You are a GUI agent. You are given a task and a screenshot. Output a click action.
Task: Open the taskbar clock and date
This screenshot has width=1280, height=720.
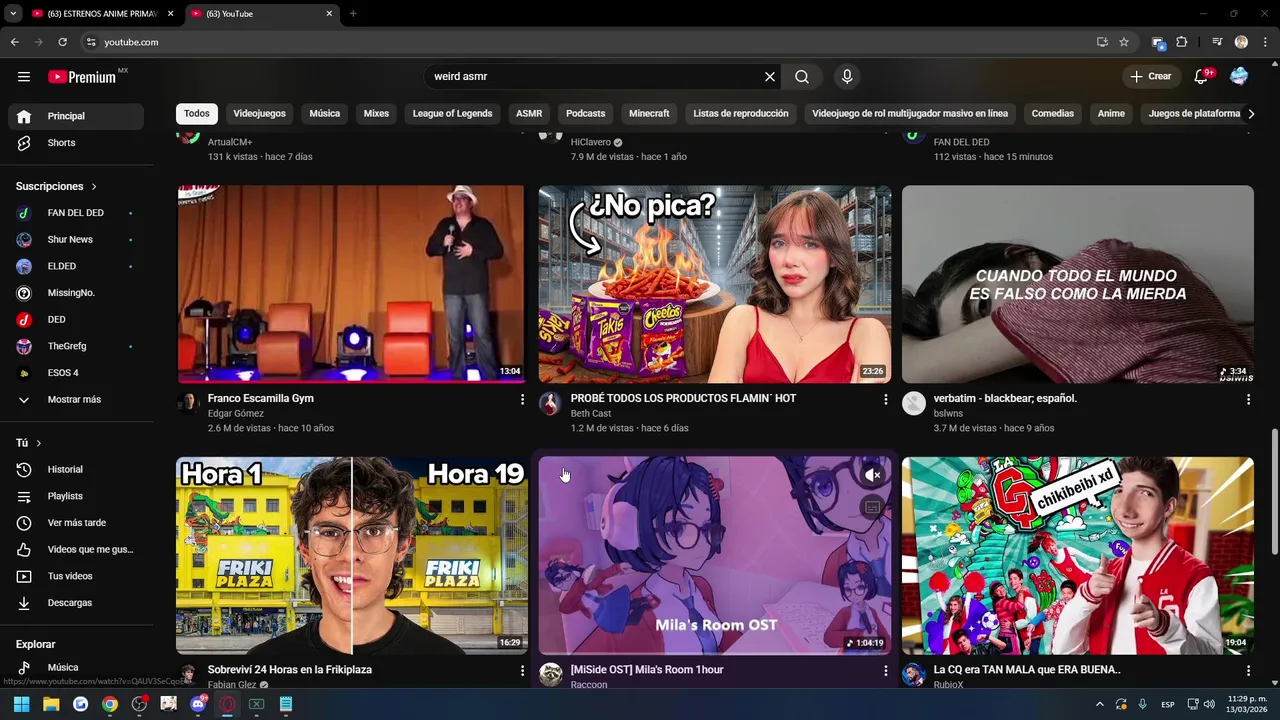pyautogui.click(x=1246, y=704)
